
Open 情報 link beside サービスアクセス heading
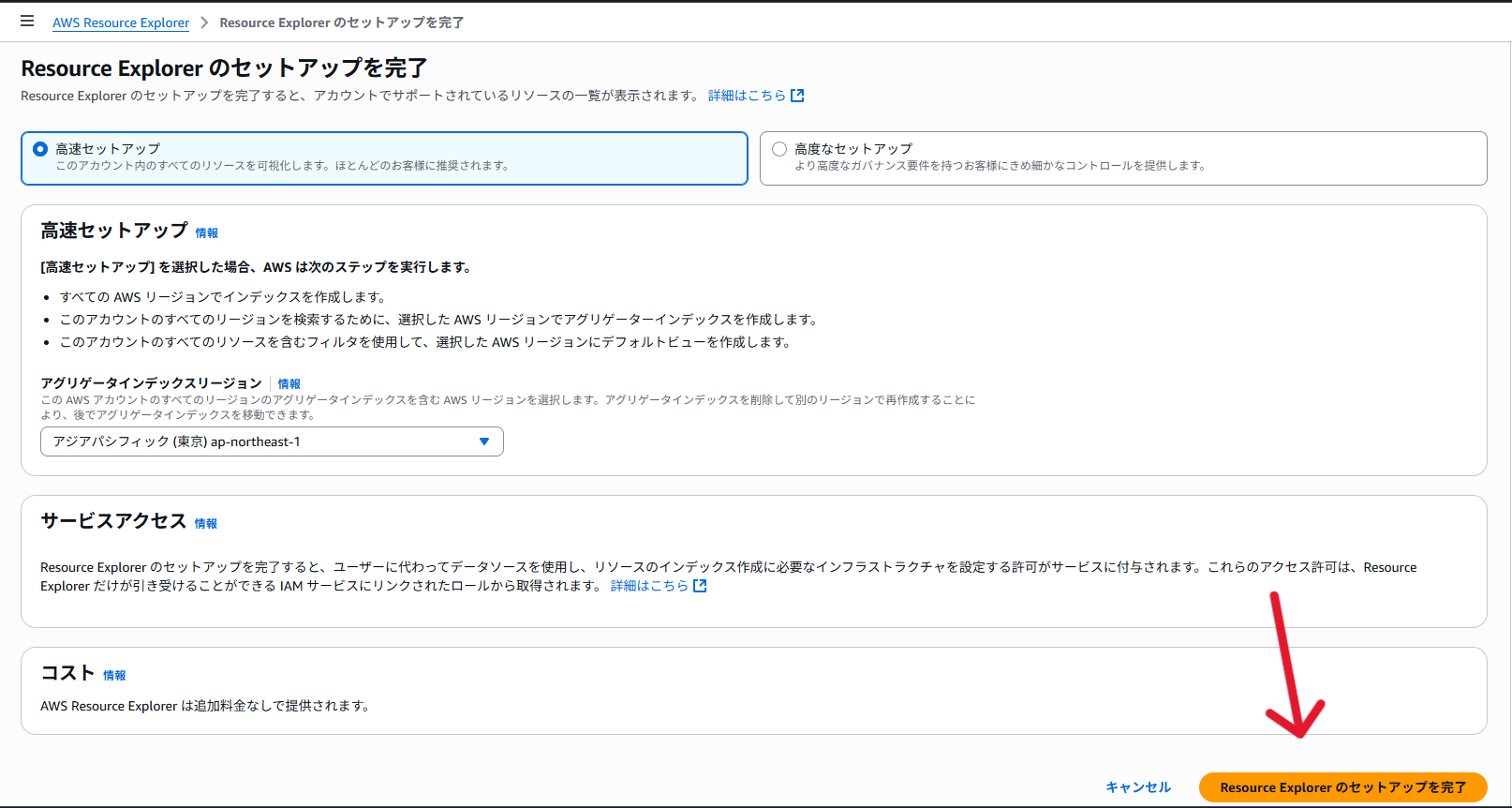206,524
